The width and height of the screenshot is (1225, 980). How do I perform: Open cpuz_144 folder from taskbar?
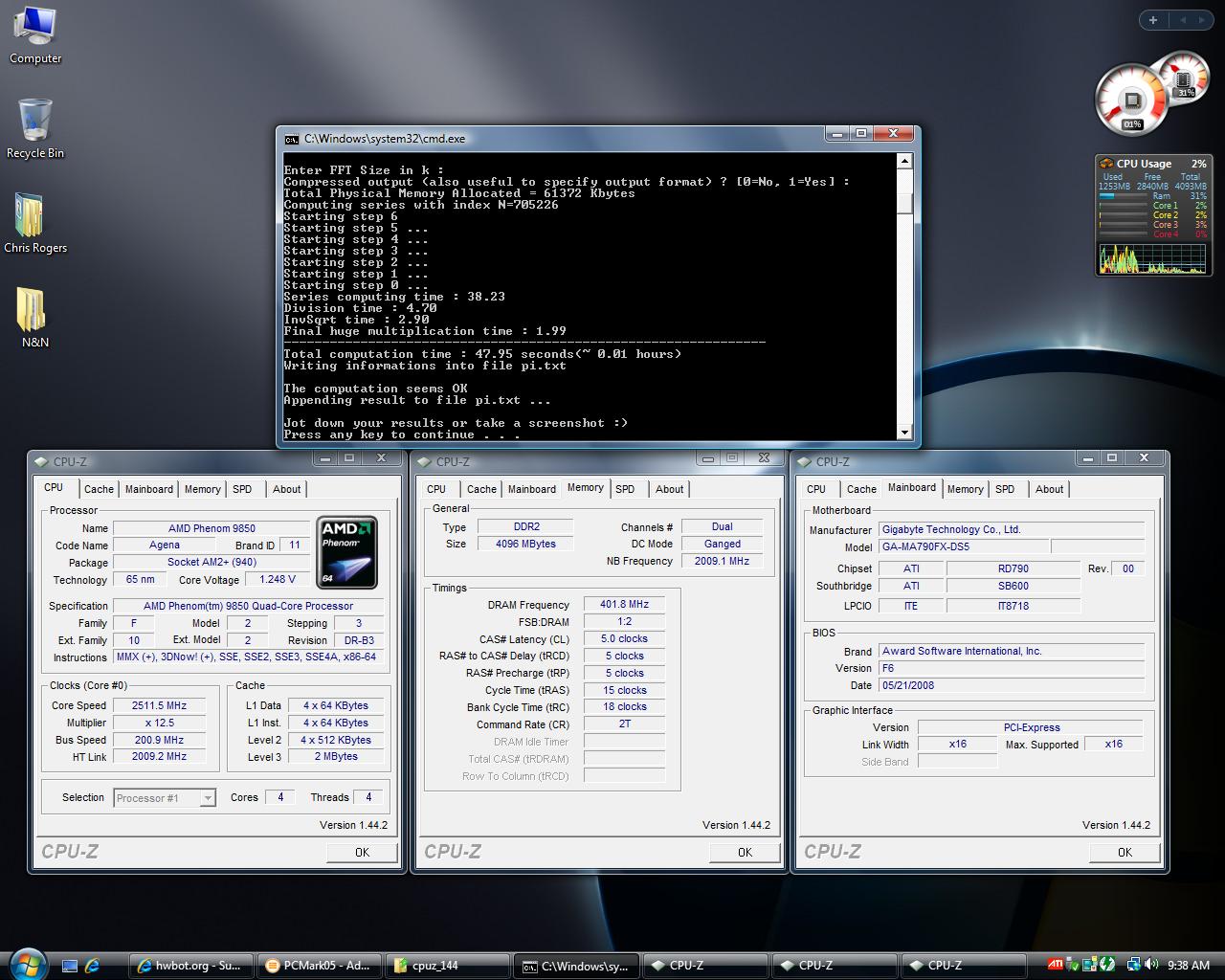pyautogui.click(x=446, y=966)
